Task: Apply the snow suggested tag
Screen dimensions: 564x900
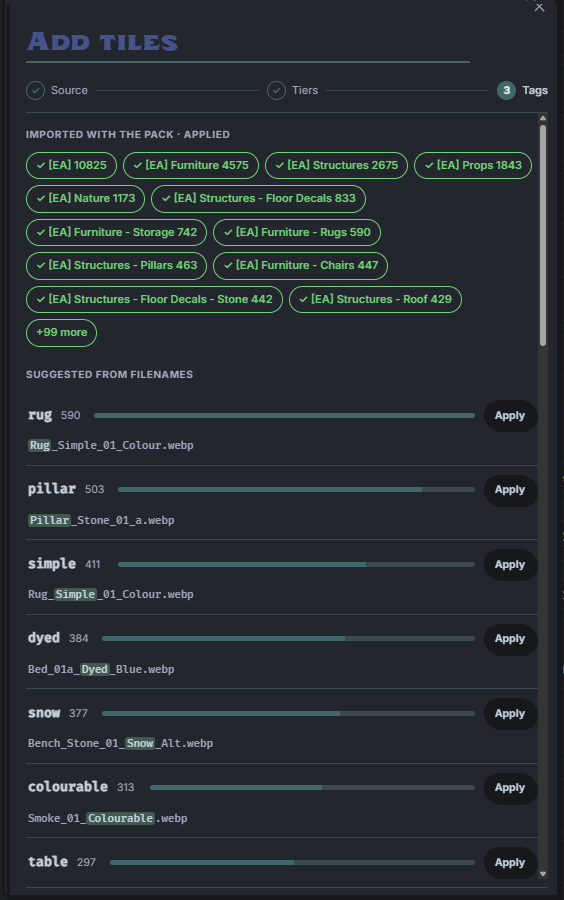Action: (510, 713)
